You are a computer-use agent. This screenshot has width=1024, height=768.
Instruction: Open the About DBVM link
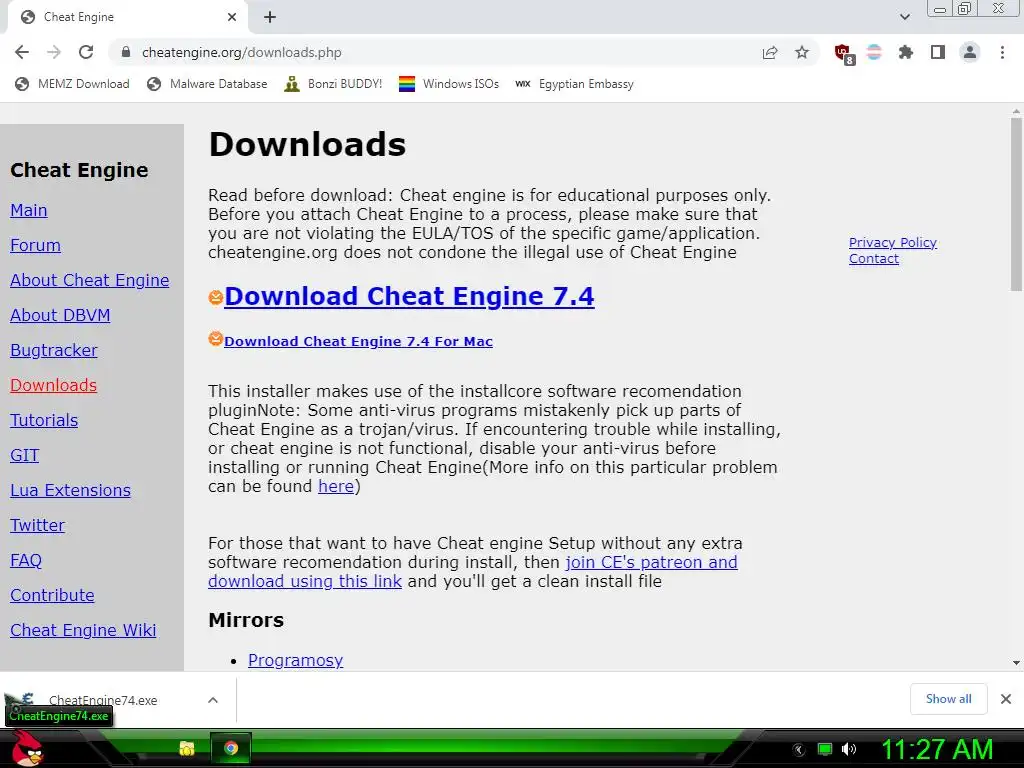(x=60, y=315)
